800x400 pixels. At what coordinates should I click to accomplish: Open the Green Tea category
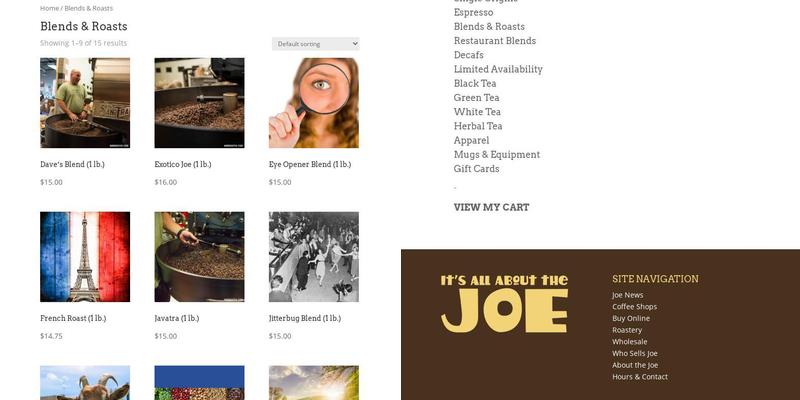[x=477, y=98]
